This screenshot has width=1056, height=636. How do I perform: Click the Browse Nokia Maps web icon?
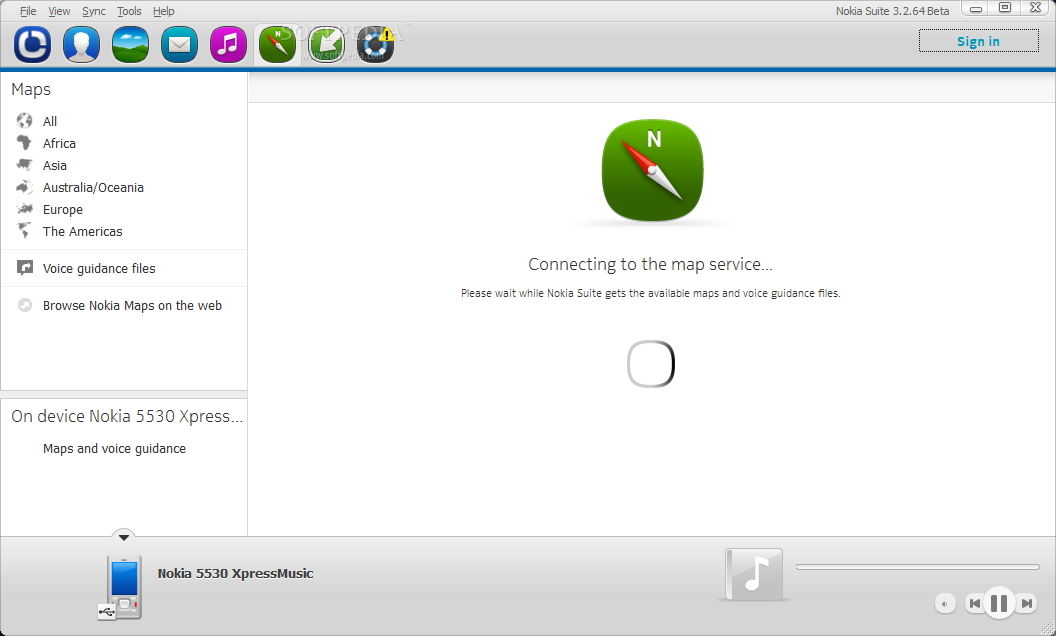[25, 305]
